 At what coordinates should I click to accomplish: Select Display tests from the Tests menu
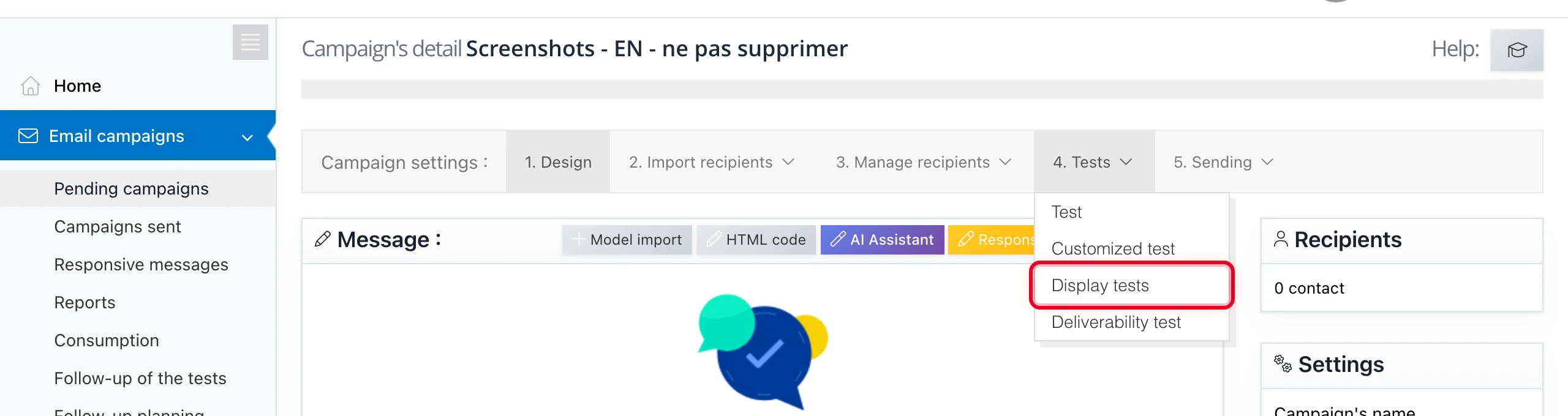tap(1099, 285)
